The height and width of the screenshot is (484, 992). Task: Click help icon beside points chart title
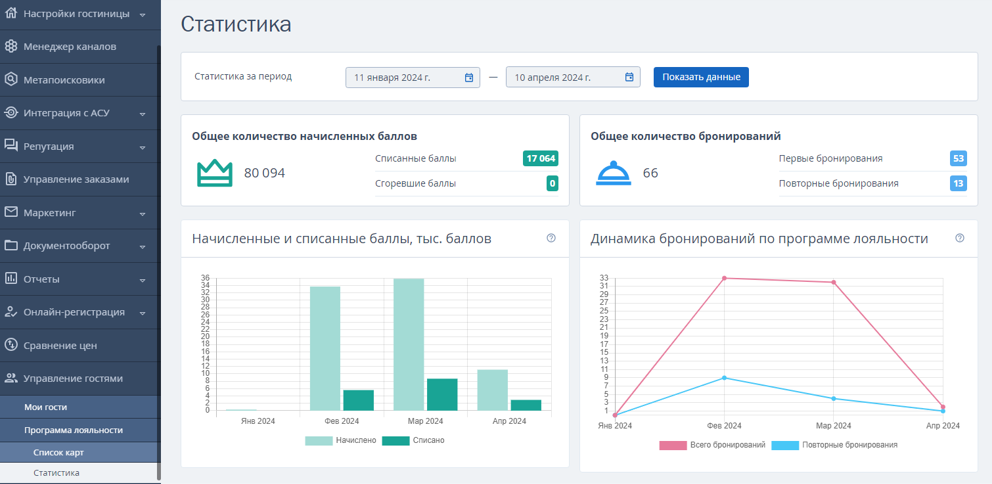(x=551, y=239)
